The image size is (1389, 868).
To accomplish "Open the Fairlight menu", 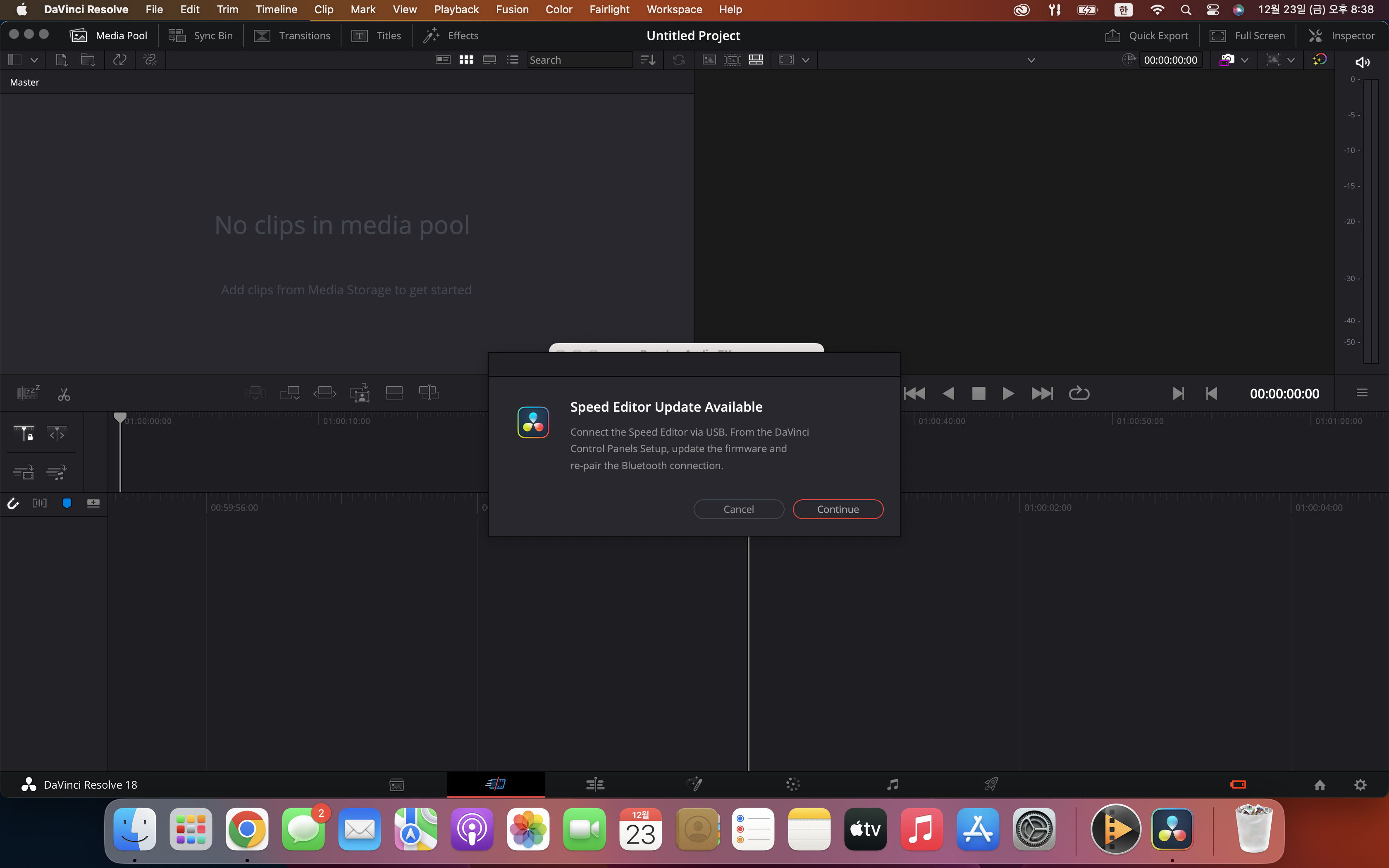I will point(609,9).
